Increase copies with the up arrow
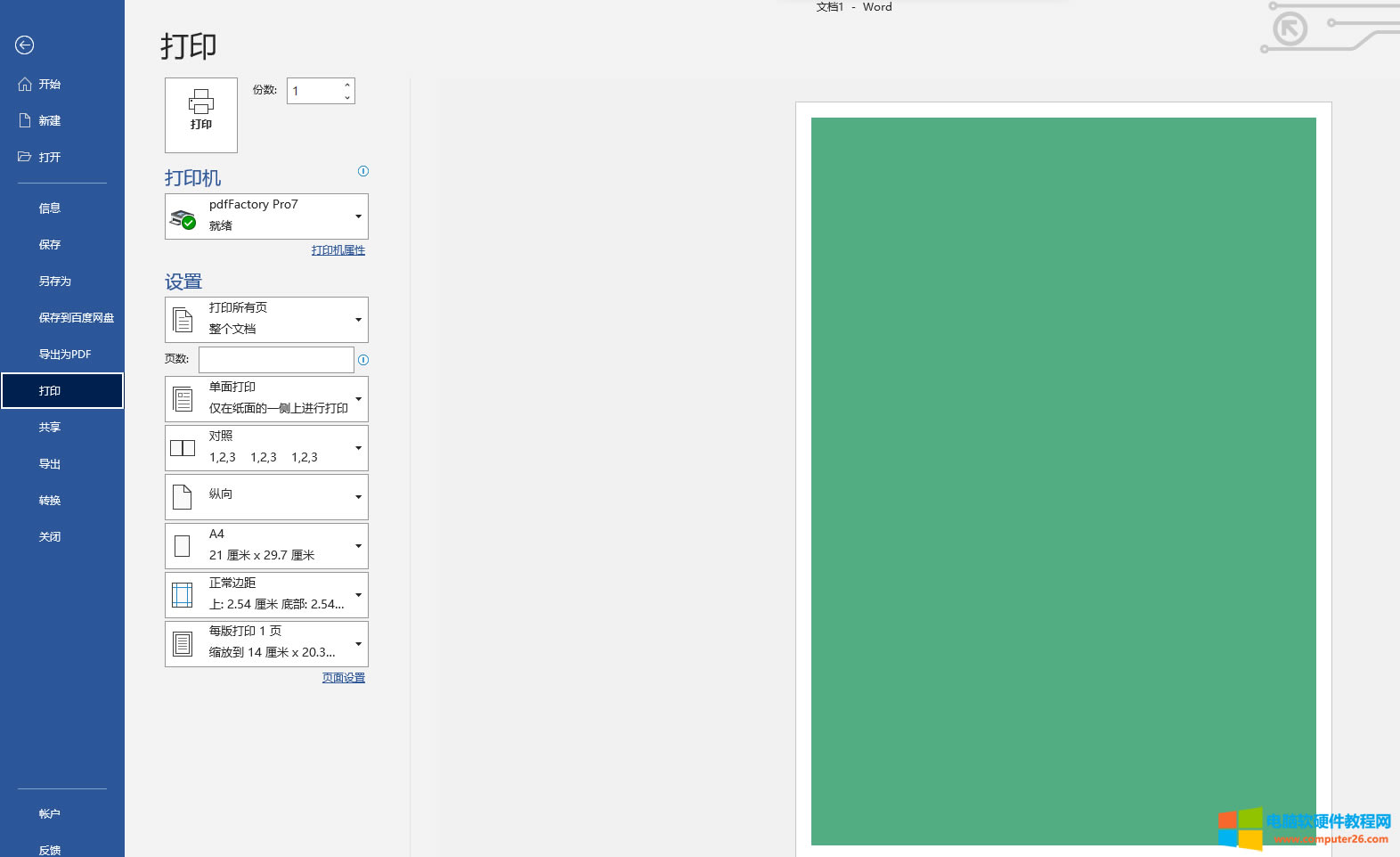This screenshot has width=1400, height=857. click(347, 86)
